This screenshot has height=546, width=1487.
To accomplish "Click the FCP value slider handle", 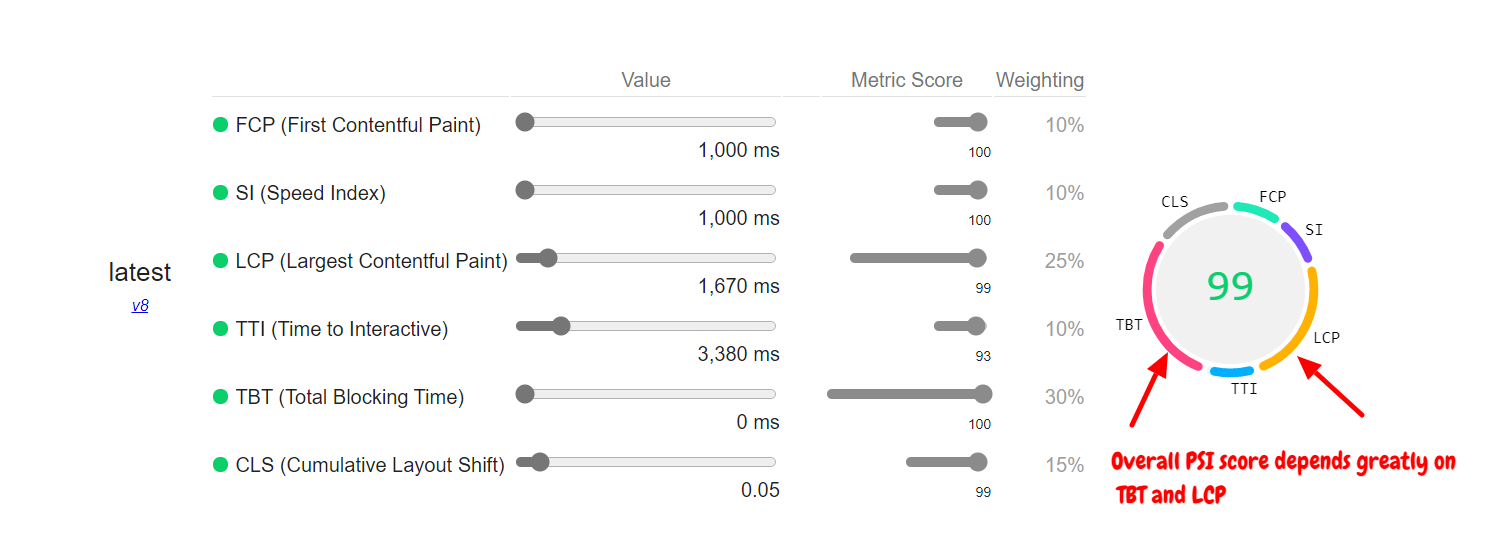I will click(525, 122).
